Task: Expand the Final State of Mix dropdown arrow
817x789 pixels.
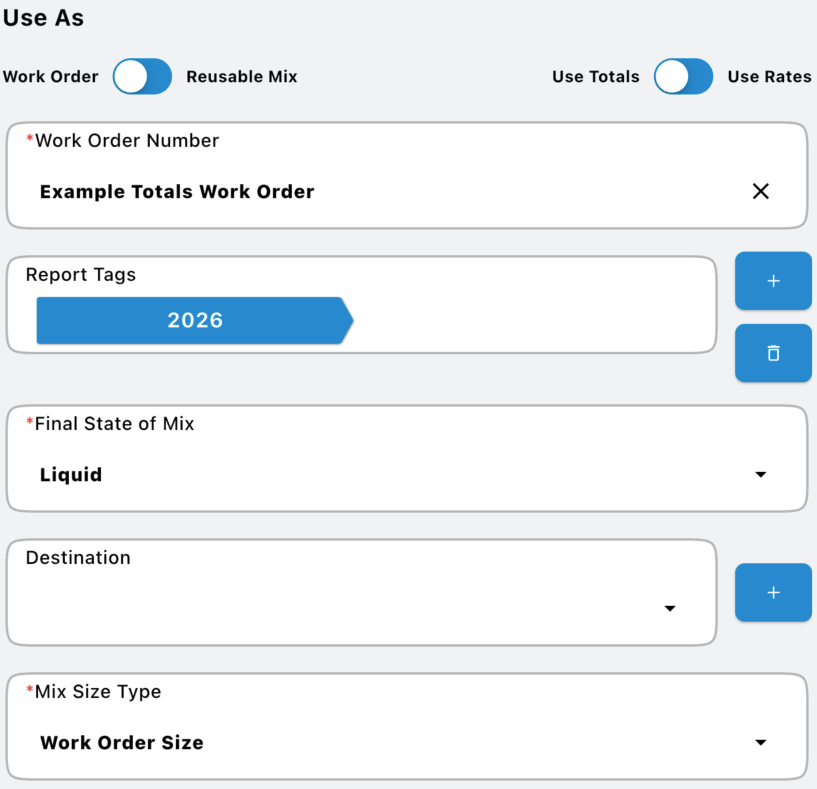Action: 760,474
